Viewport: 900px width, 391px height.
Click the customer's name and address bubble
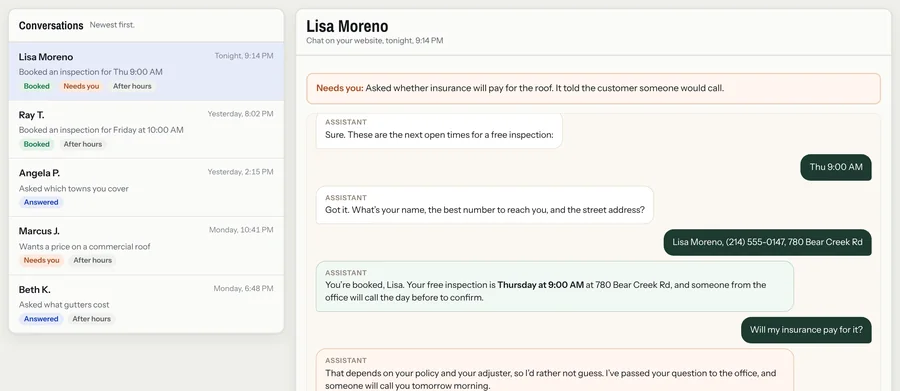tap(767, 242)
